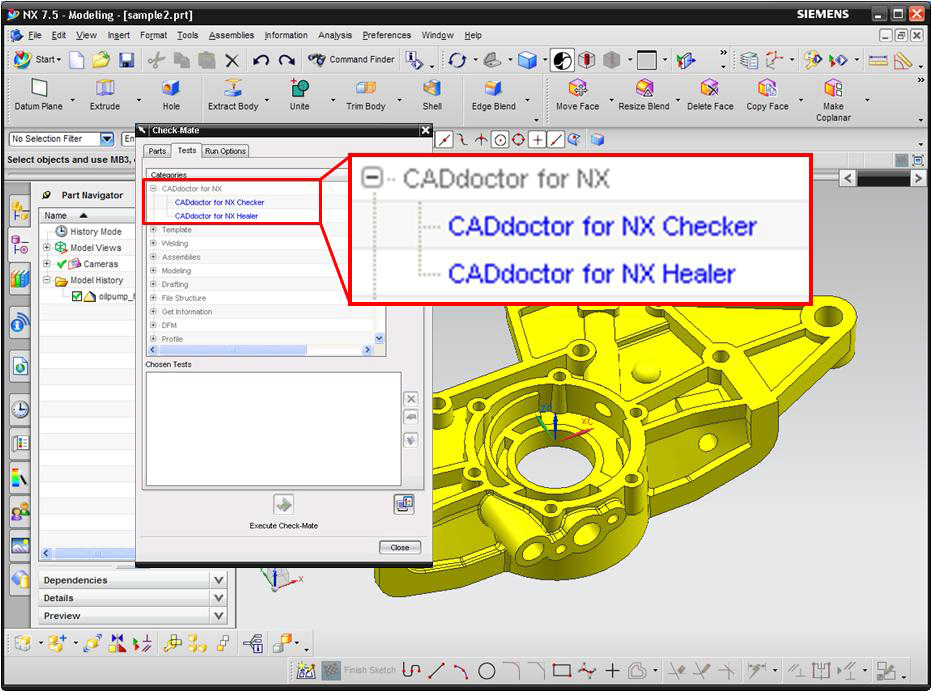Select CADdoctor for NX Checker test
This screenshot has height=691, width=931.
[x=219, y=202]
